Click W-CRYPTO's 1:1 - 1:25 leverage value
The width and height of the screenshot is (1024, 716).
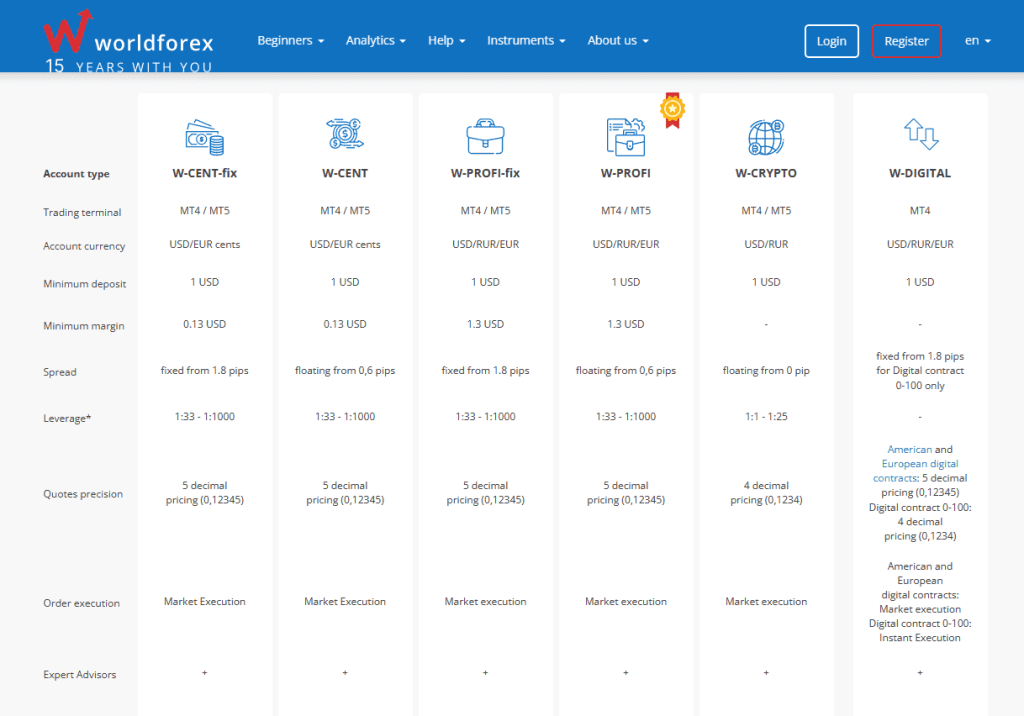[x=766, y=417]
